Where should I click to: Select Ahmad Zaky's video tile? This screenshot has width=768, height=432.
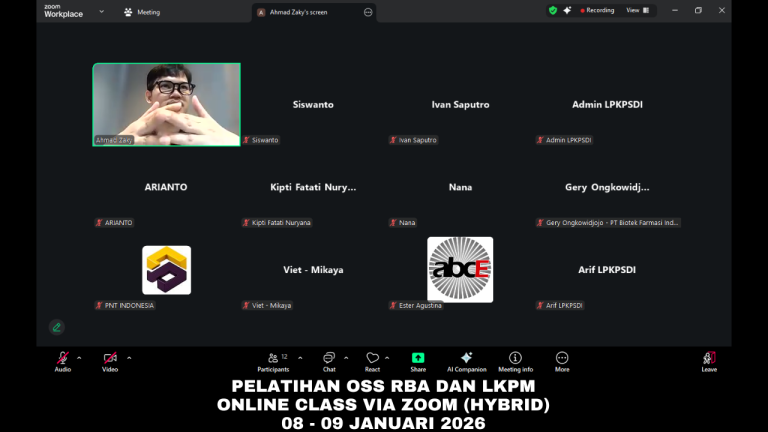(167, 104)
